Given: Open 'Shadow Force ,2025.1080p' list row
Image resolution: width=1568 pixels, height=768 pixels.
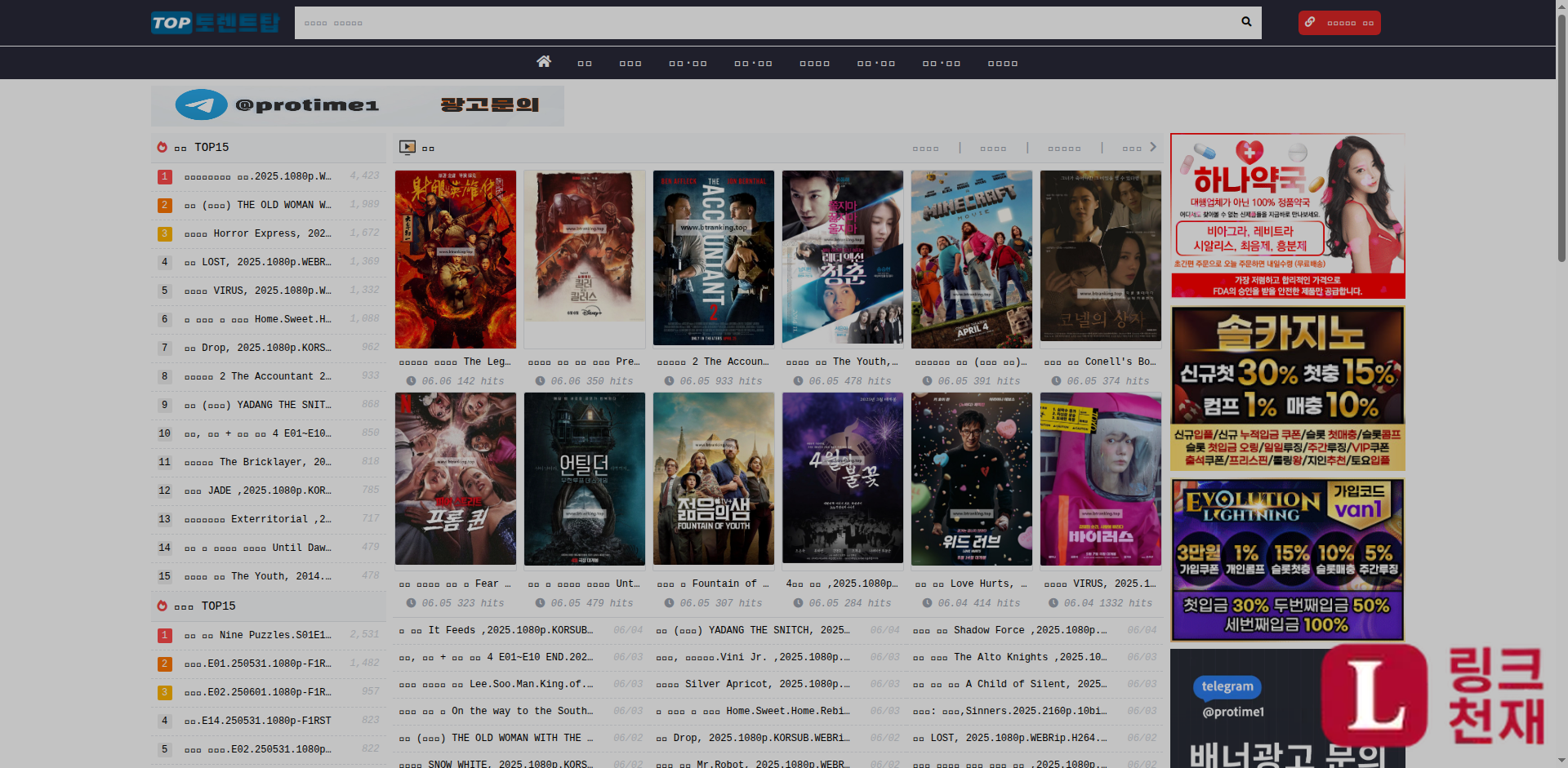Looking at the screenshot, I should (1010, 630).
